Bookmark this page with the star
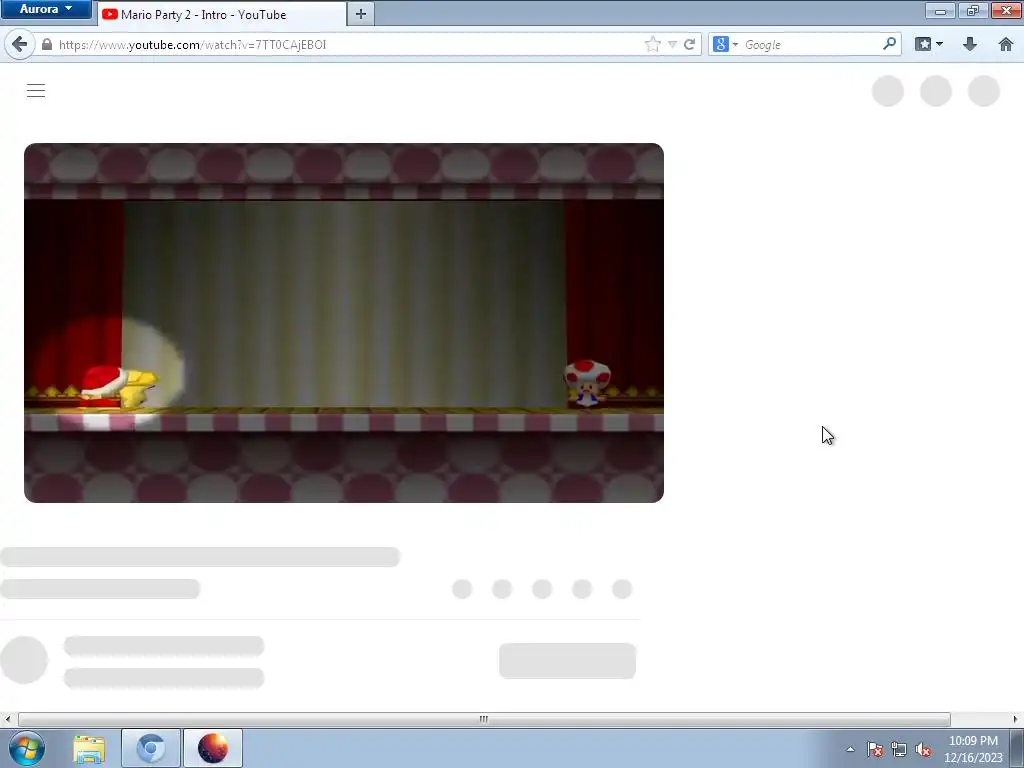 652,44
